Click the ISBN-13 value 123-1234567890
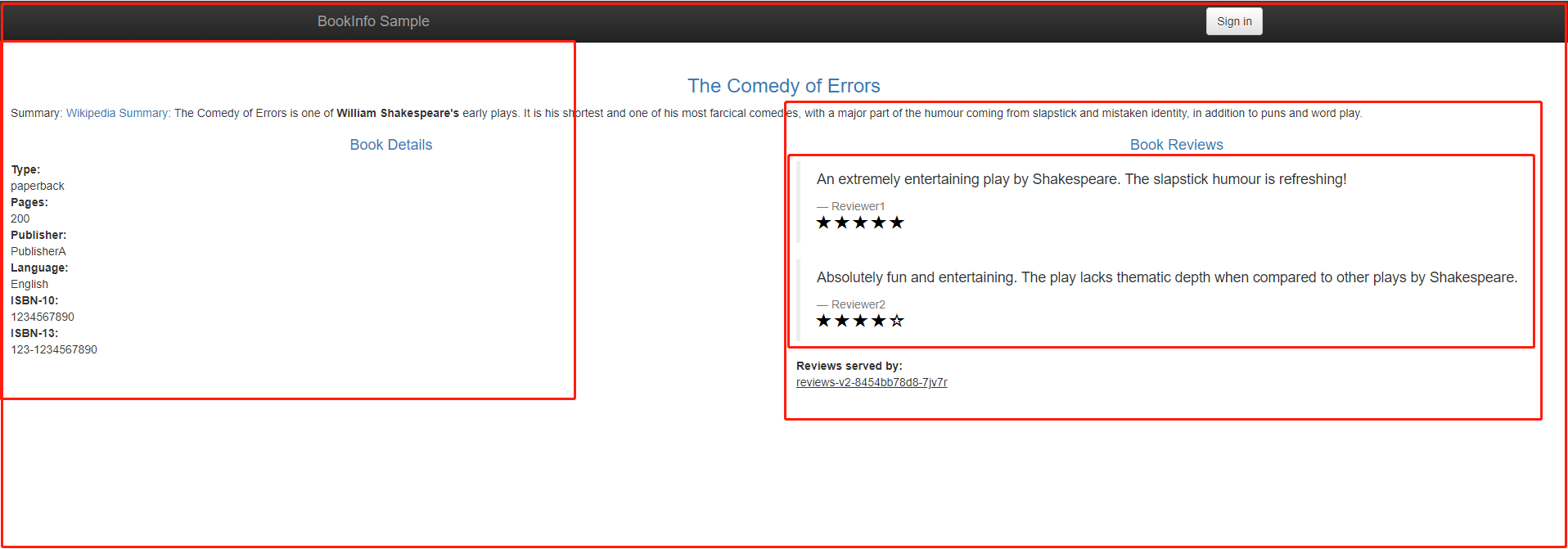 click(54, 349)
